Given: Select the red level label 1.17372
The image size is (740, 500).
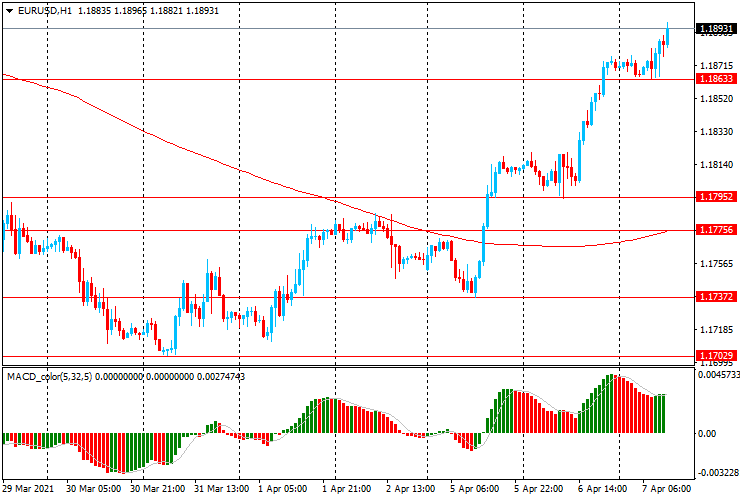Looking at the screenshot, I should 716,297.
